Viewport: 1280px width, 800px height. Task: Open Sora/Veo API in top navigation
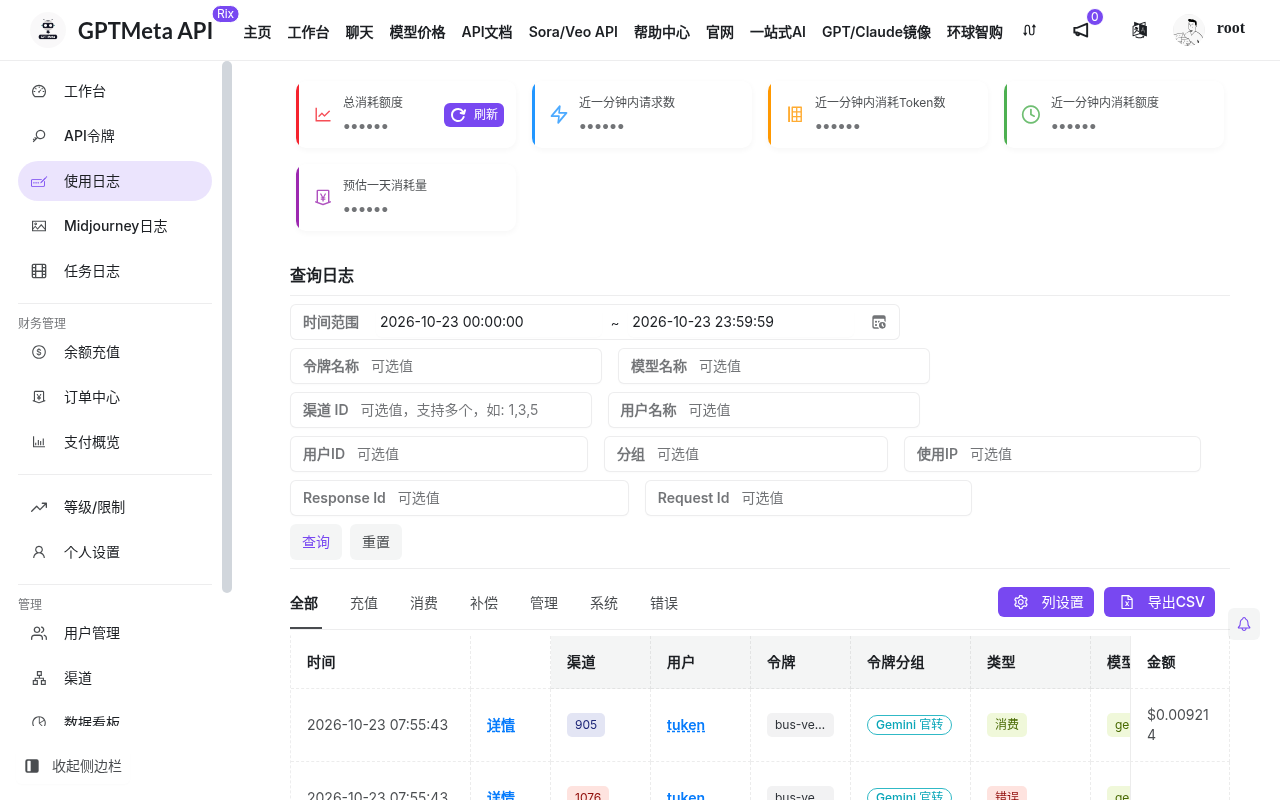[x=573, y=32]
